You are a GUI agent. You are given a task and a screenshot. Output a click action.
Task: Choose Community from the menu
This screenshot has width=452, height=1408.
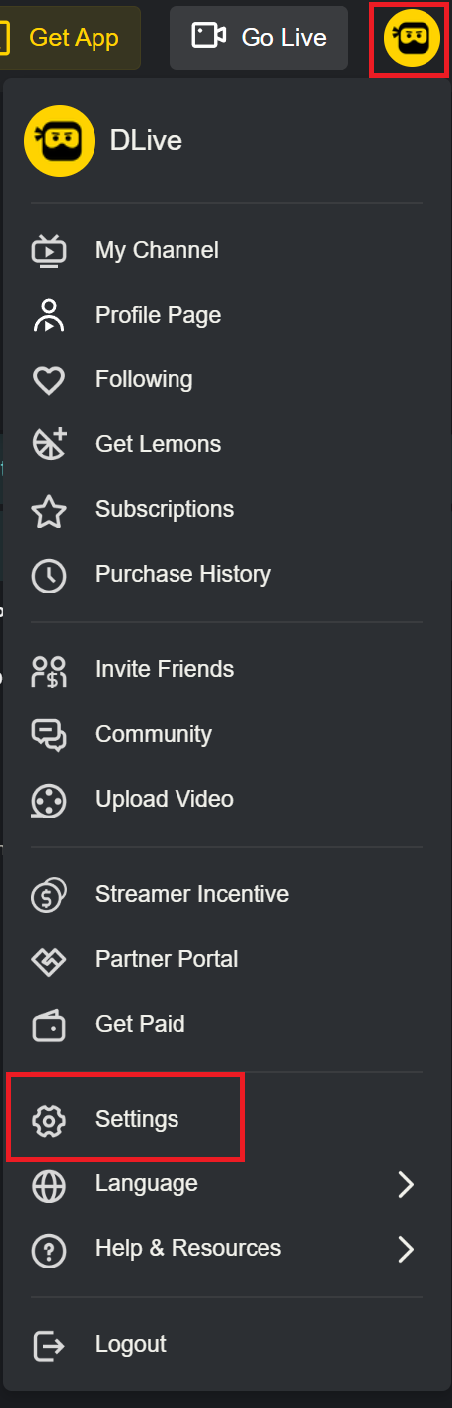[226, 734]
